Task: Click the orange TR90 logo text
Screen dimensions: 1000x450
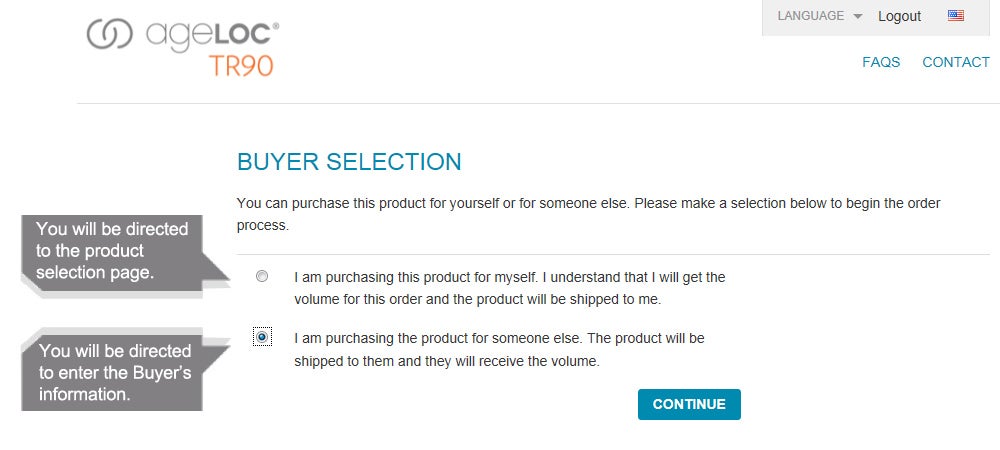Action: pos(241,65)
